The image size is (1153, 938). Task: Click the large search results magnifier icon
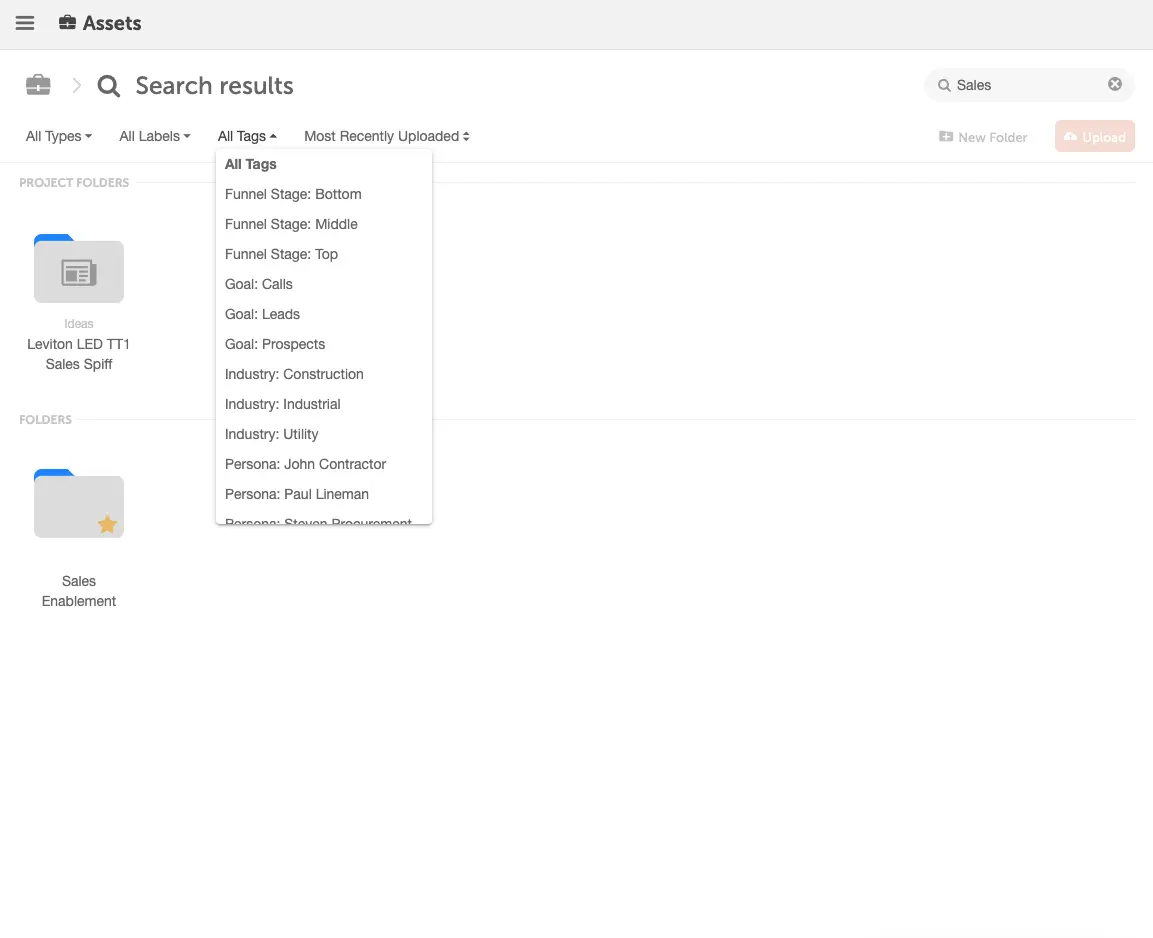tap(109, 86)
